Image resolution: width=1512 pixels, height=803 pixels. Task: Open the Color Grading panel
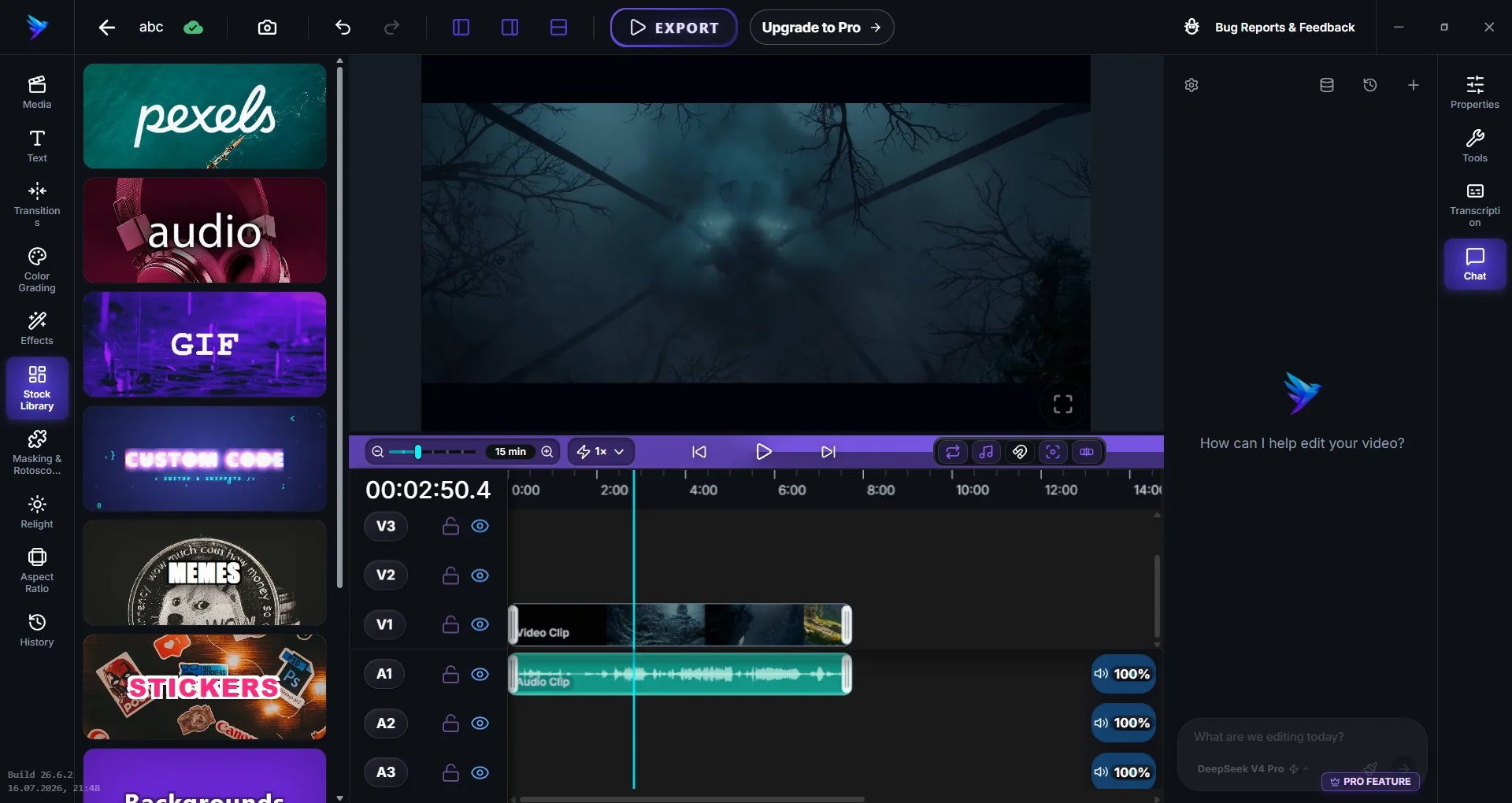pyautogui.click(x=37, y=270)
